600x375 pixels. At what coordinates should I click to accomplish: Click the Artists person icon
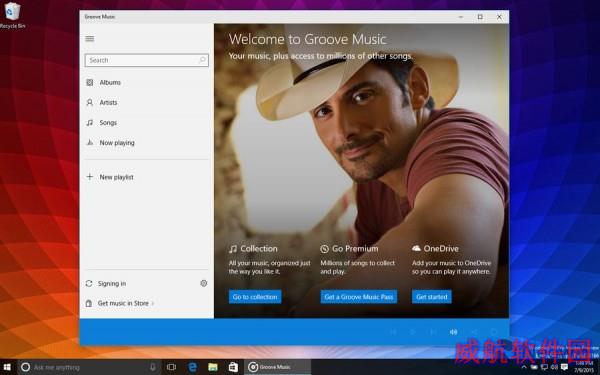click(90, 103)
